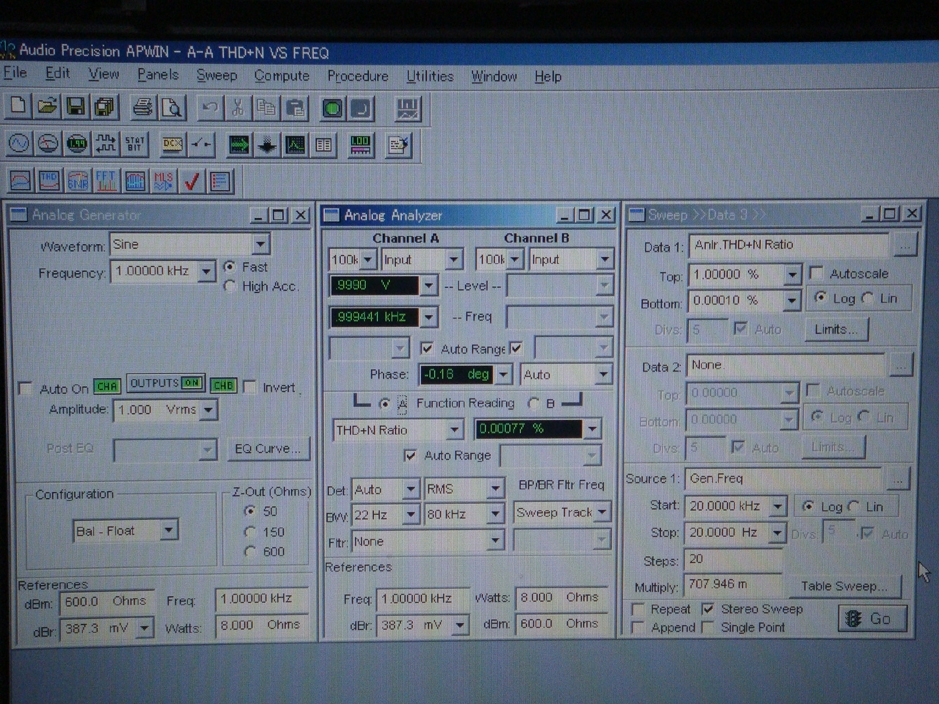Select Lin scale for Data 1
The height and width of the screenshot is (704, 939).
point(868,298)
